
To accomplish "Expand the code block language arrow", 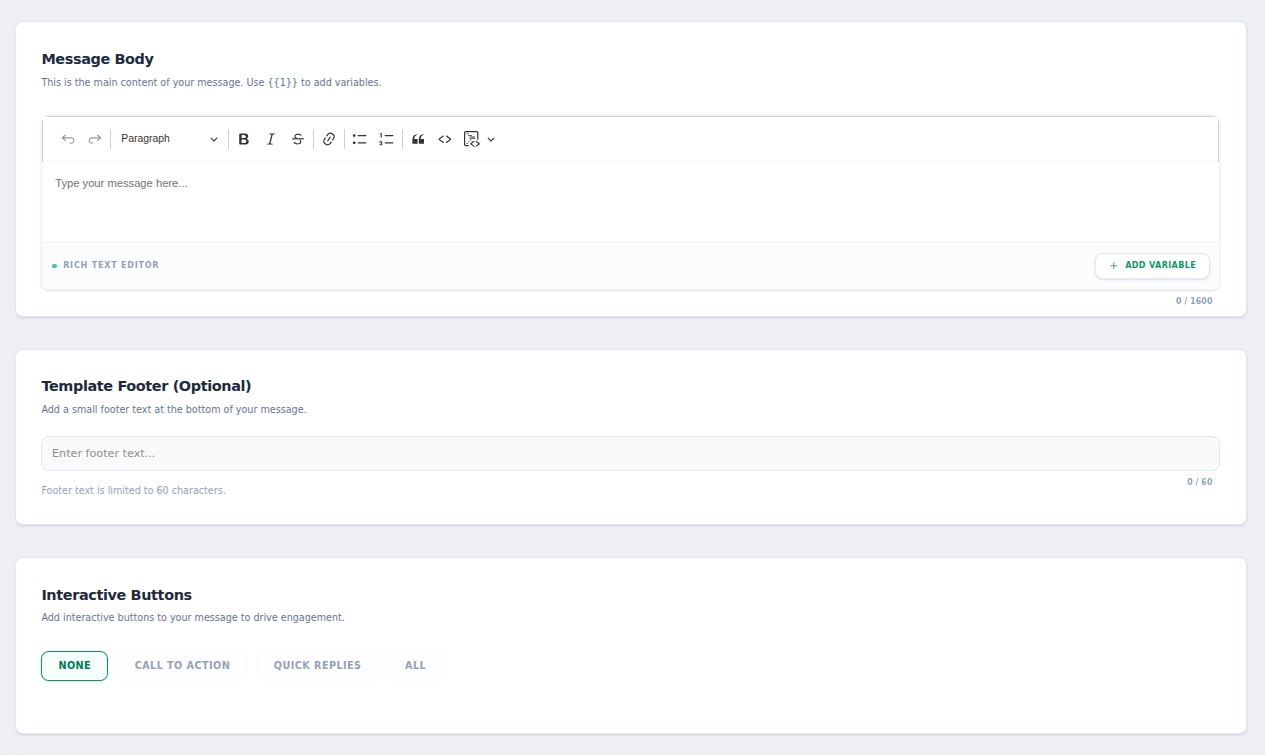I will click(x=491, y=139).
